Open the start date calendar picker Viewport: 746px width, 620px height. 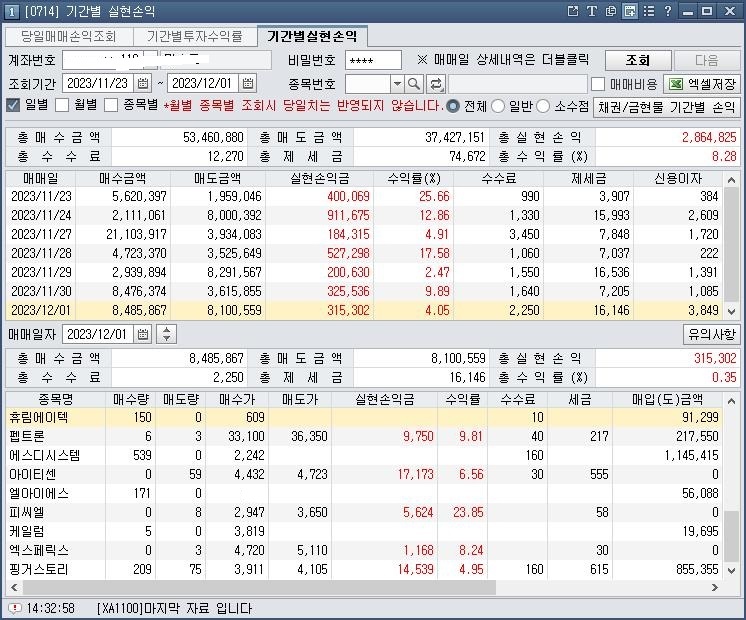pyautogui.click(x=143, y=84)
